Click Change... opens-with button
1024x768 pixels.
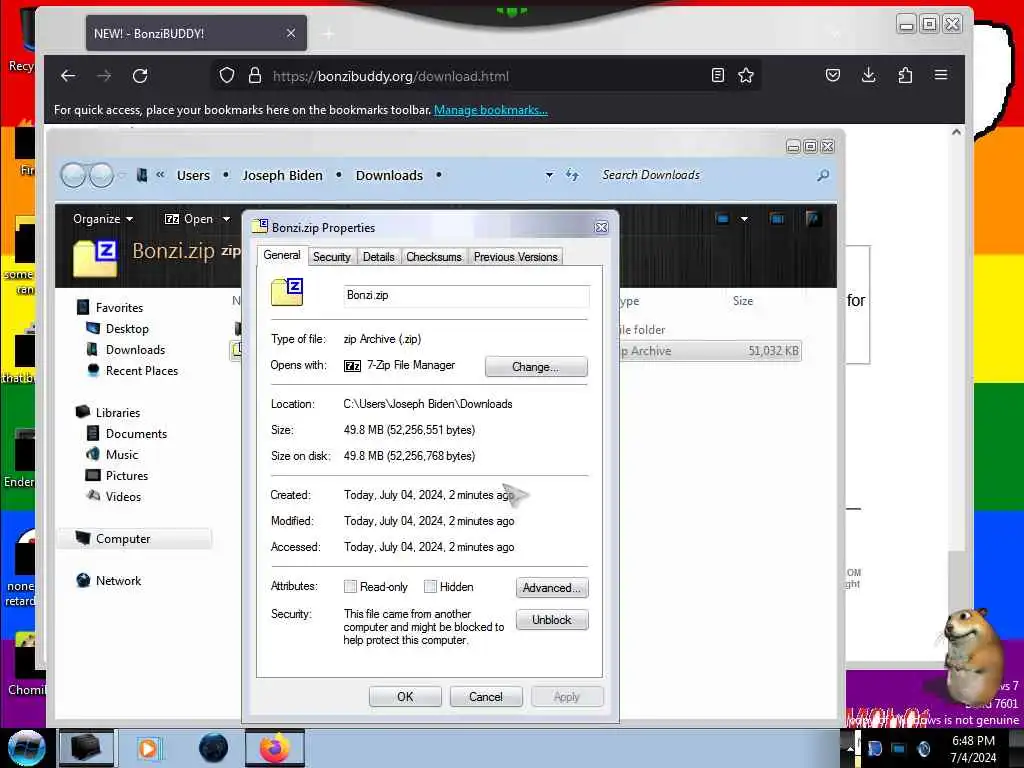(536, 366)
